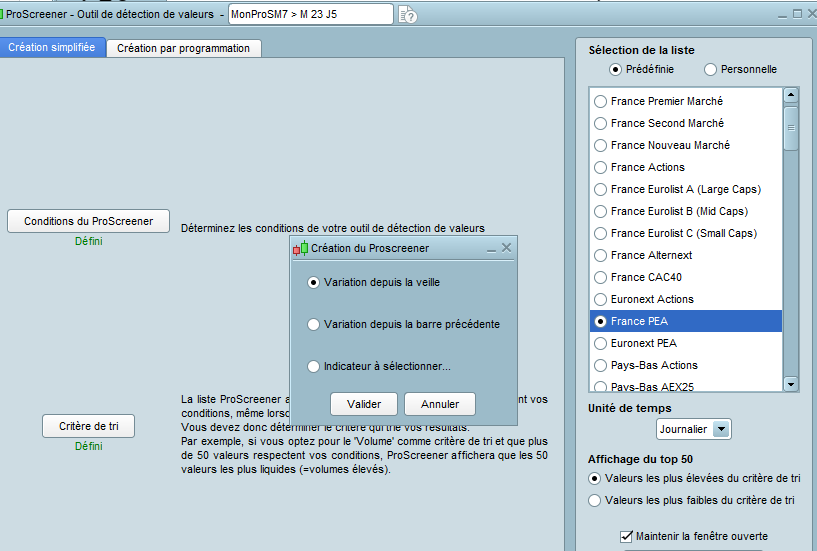
Task: Pick France Eurolist C (Small Caps)
Action: [686, 233]
